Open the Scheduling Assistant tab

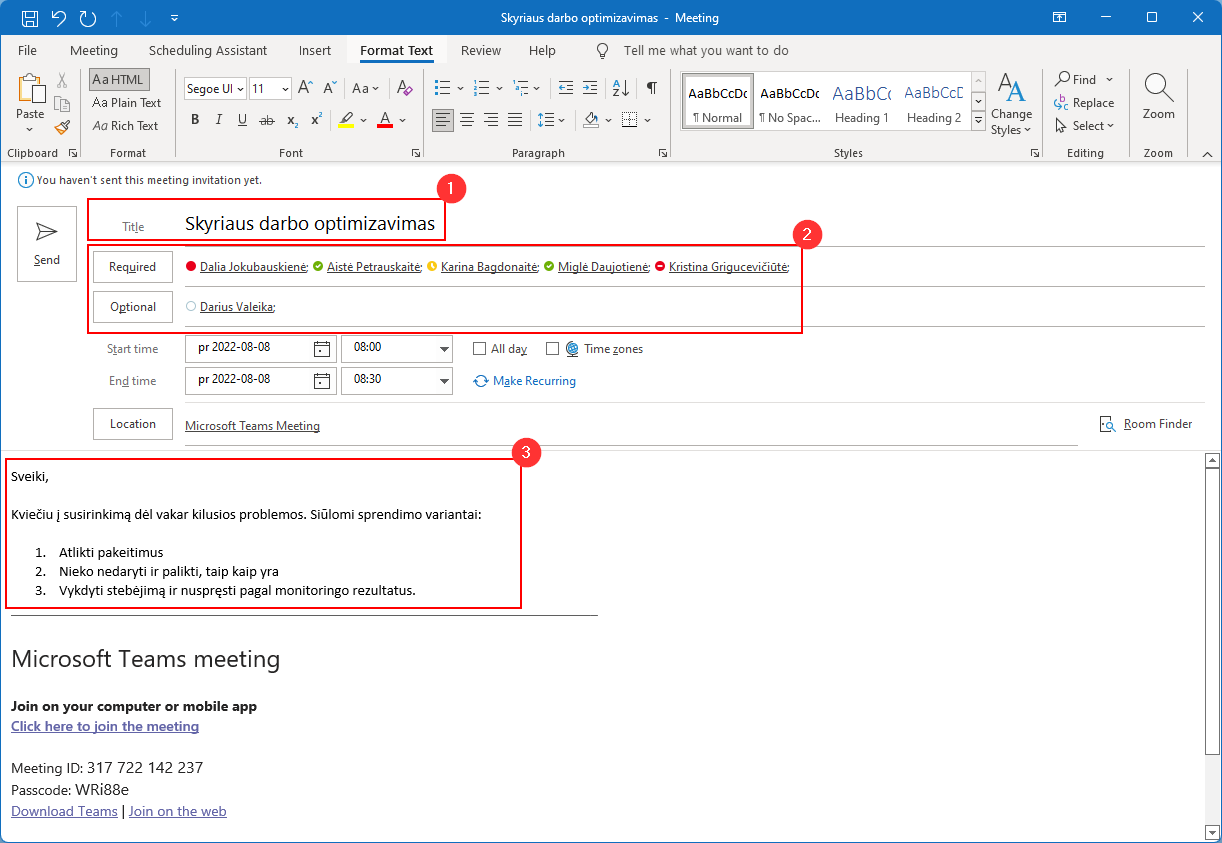point(208,50)
